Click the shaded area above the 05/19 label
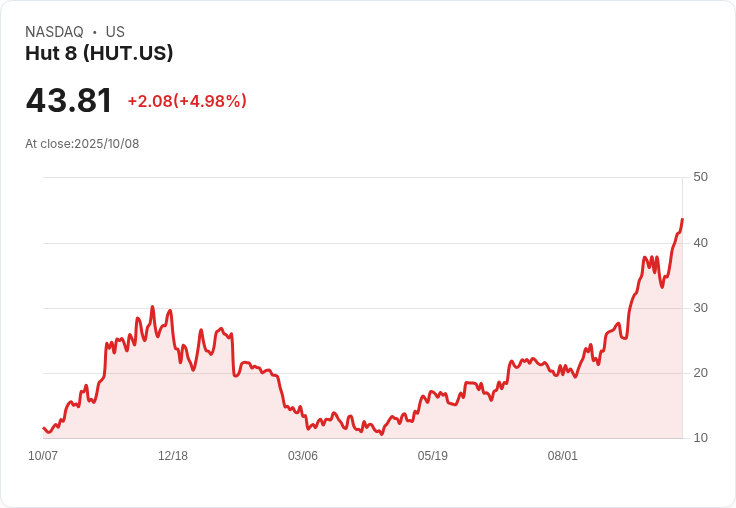 coord(433,420)
